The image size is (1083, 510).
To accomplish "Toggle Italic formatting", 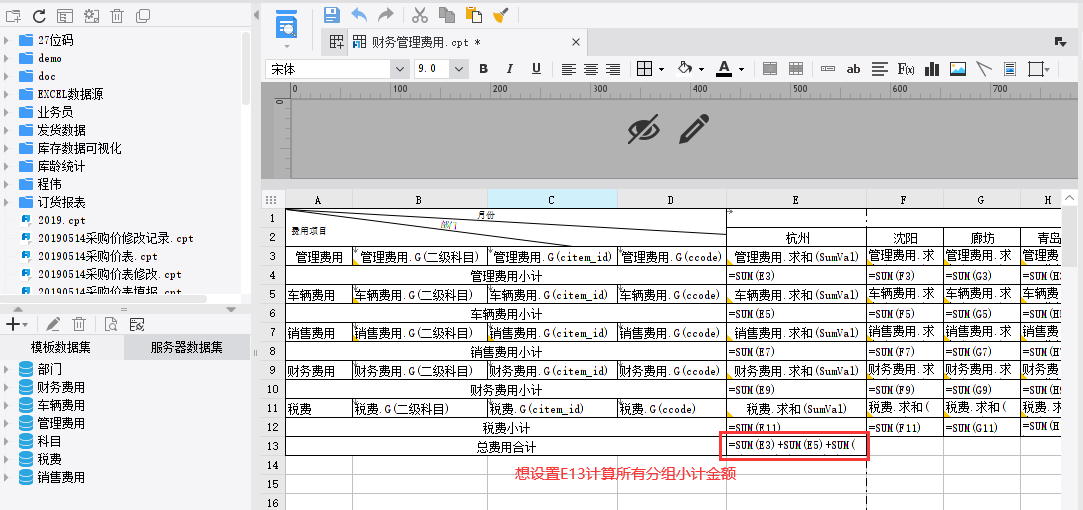I will [x=510, y=69].
